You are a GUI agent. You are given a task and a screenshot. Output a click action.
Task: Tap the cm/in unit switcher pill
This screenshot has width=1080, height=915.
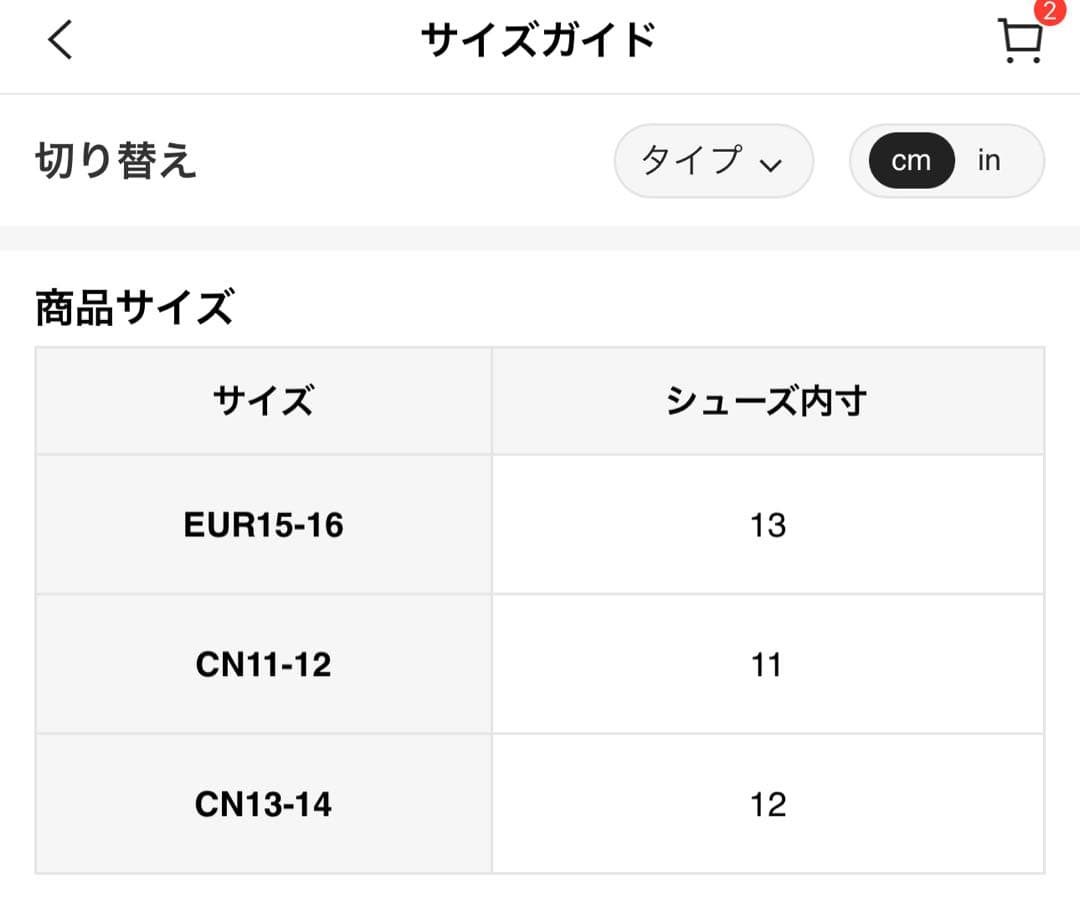tap(946, 161)
